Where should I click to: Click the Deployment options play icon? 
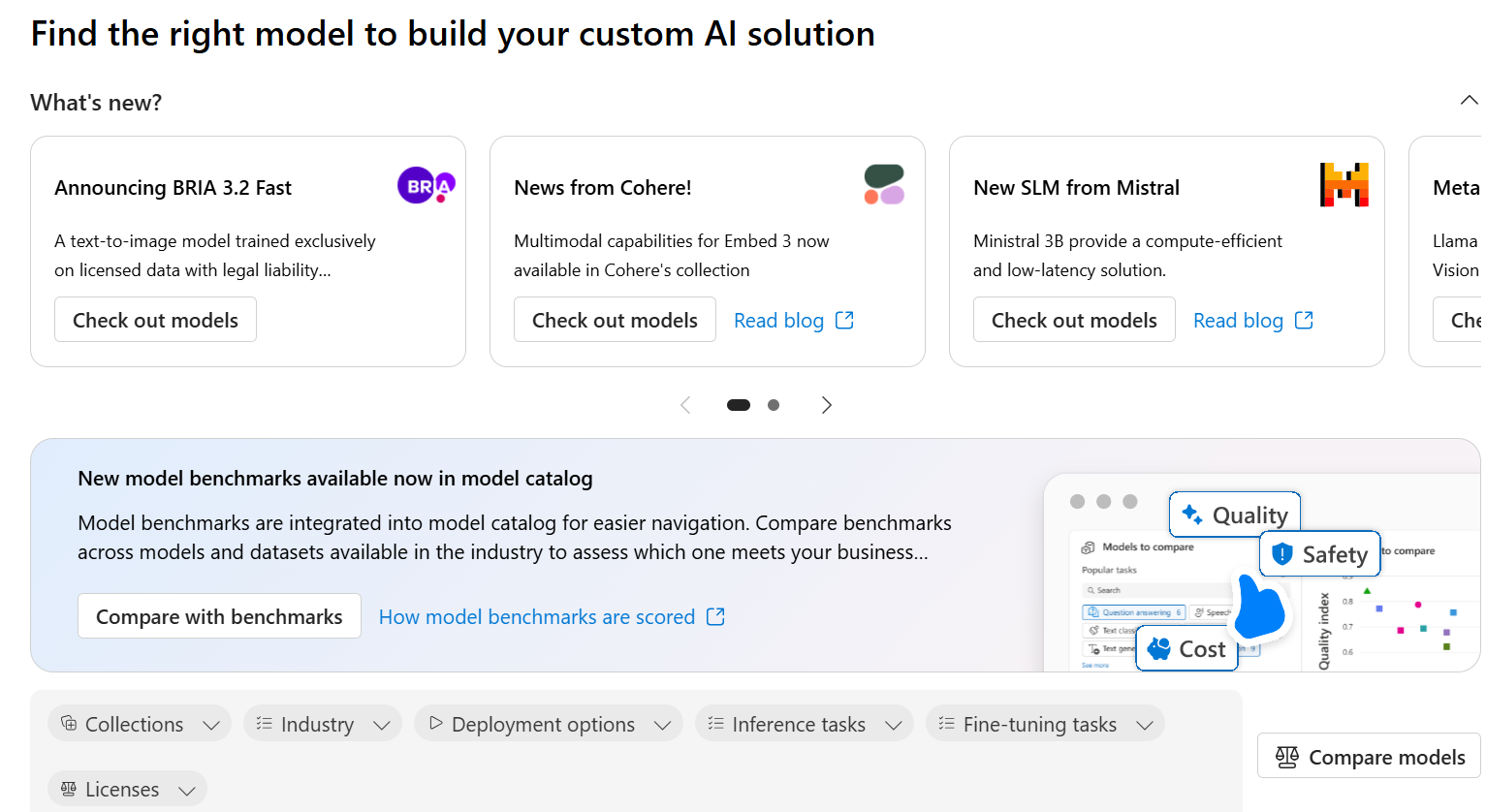(x=435, y=723)
